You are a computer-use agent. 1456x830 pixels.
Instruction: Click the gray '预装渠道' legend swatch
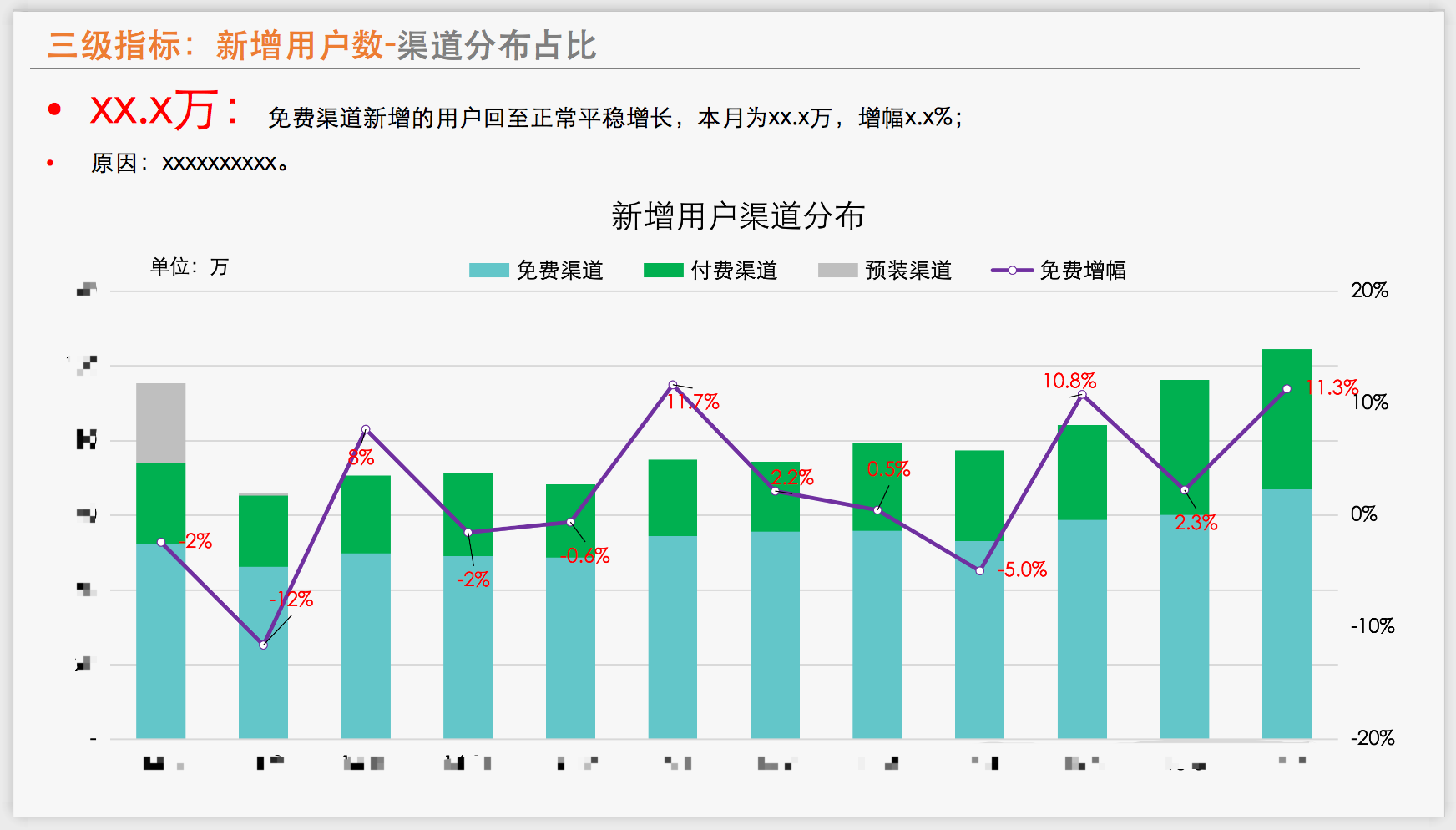(837, 270)
